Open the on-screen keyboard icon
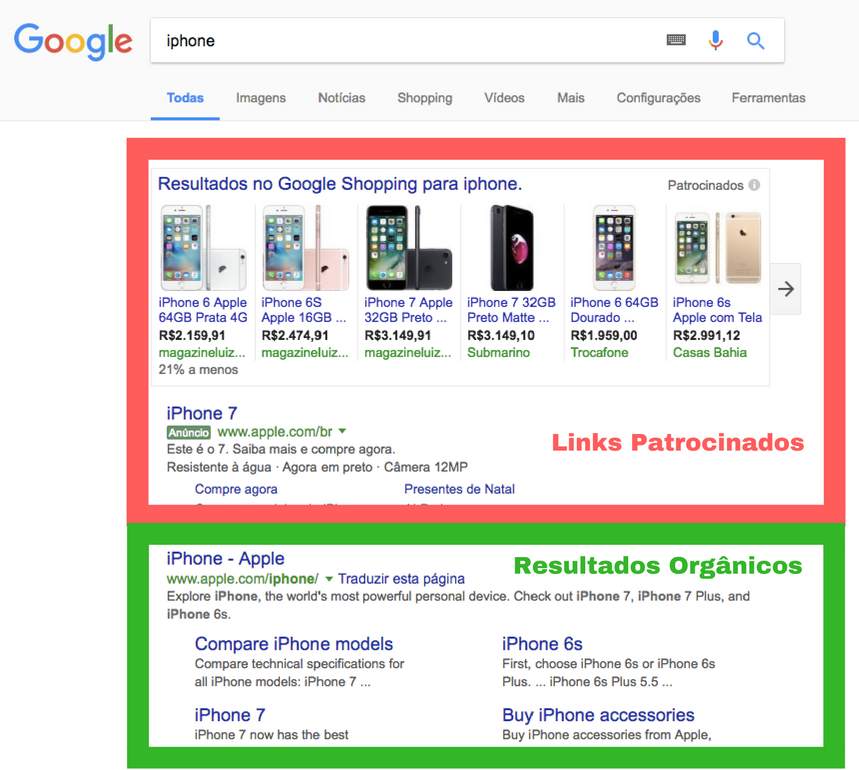 [x=676, y=40]
